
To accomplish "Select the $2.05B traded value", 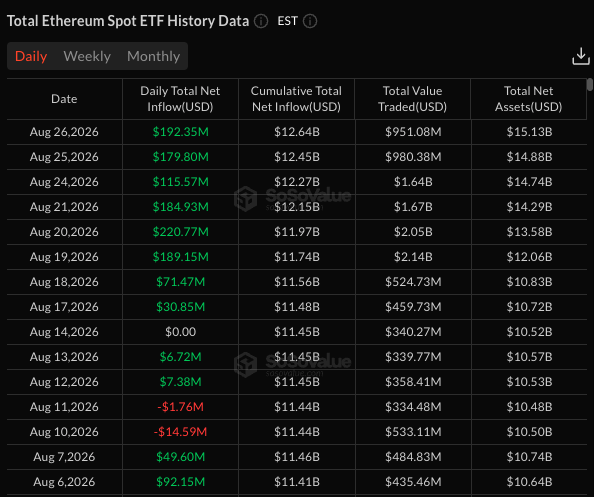I will coord(413,232).
